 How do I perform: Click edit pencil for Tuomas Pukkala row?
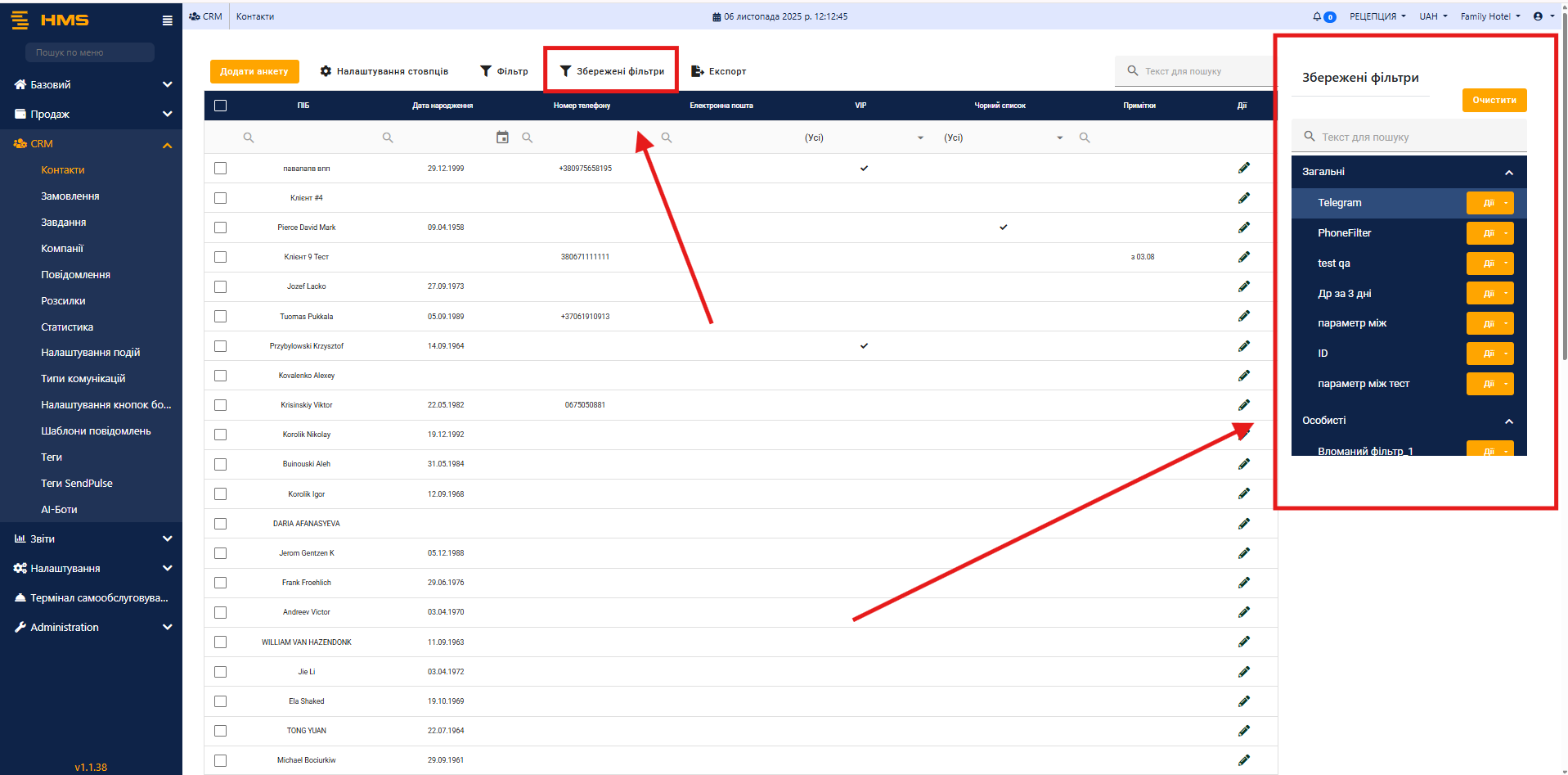[1243, 316]
